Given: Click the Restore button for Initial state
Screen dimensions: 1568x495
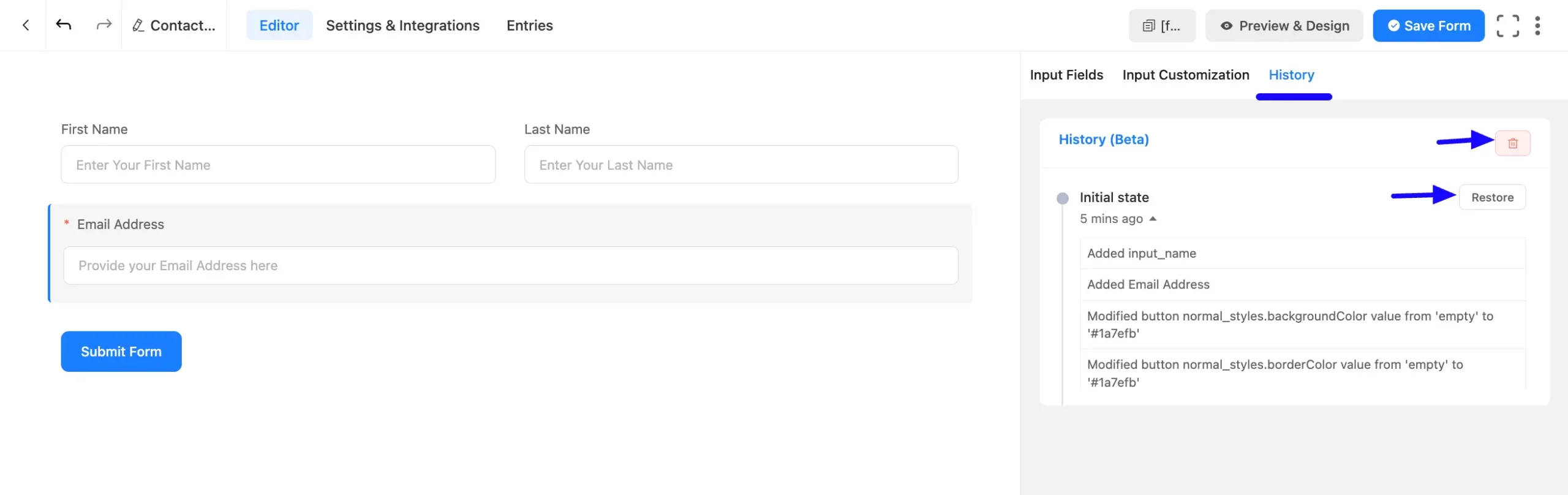Looking at the screenshot, I should pos(1493,197).
